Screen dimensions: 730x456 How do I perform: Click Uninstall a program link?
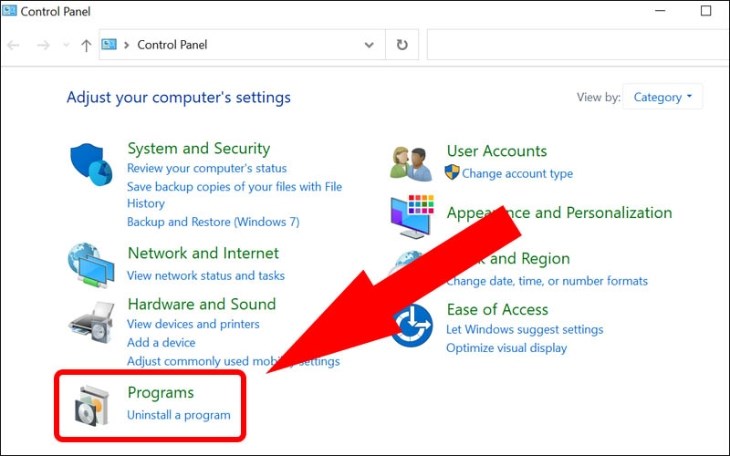(x=179, y=415)
